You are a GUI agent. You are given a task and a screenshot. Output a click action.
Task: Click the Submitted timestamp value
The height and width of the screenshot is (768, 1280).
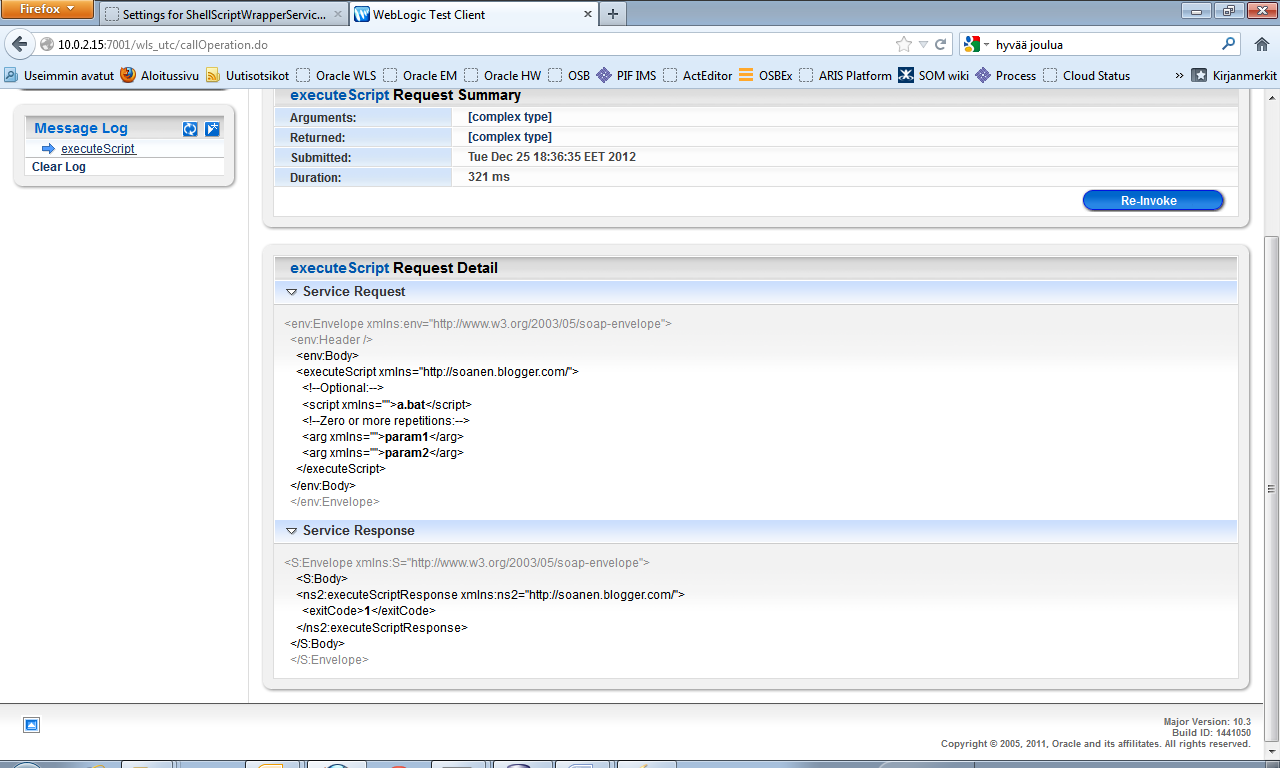[x=552, y=157]
